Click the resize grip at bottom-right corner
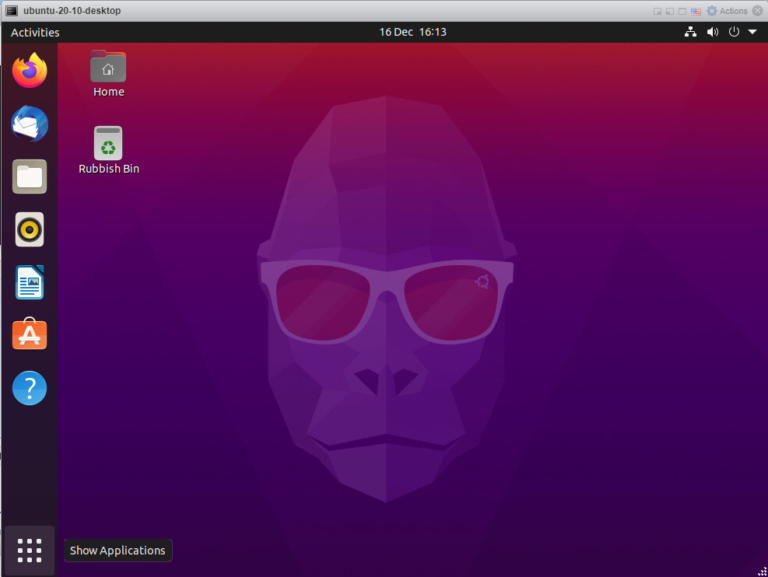This screenshot has height=577, width=768. 762,571
